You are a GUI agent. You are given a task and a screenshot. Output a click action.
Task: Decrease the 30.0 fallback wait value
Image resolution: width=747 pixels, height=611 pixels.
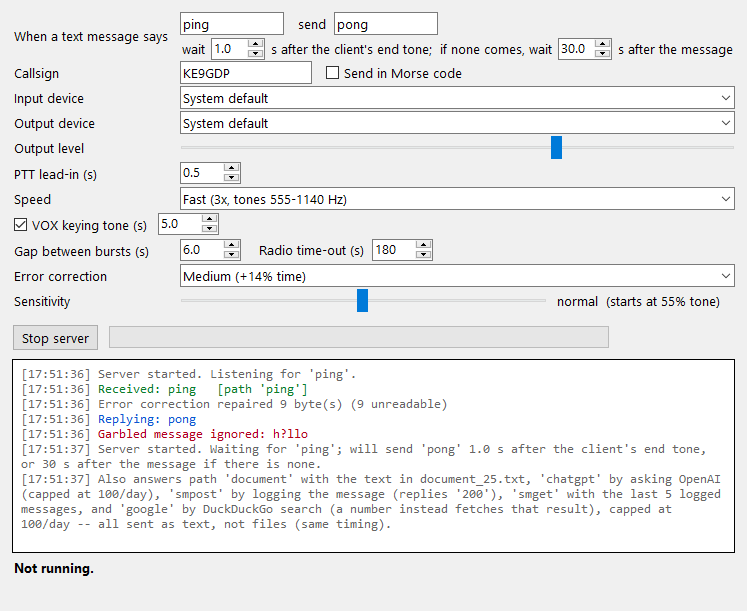[603, 53]
